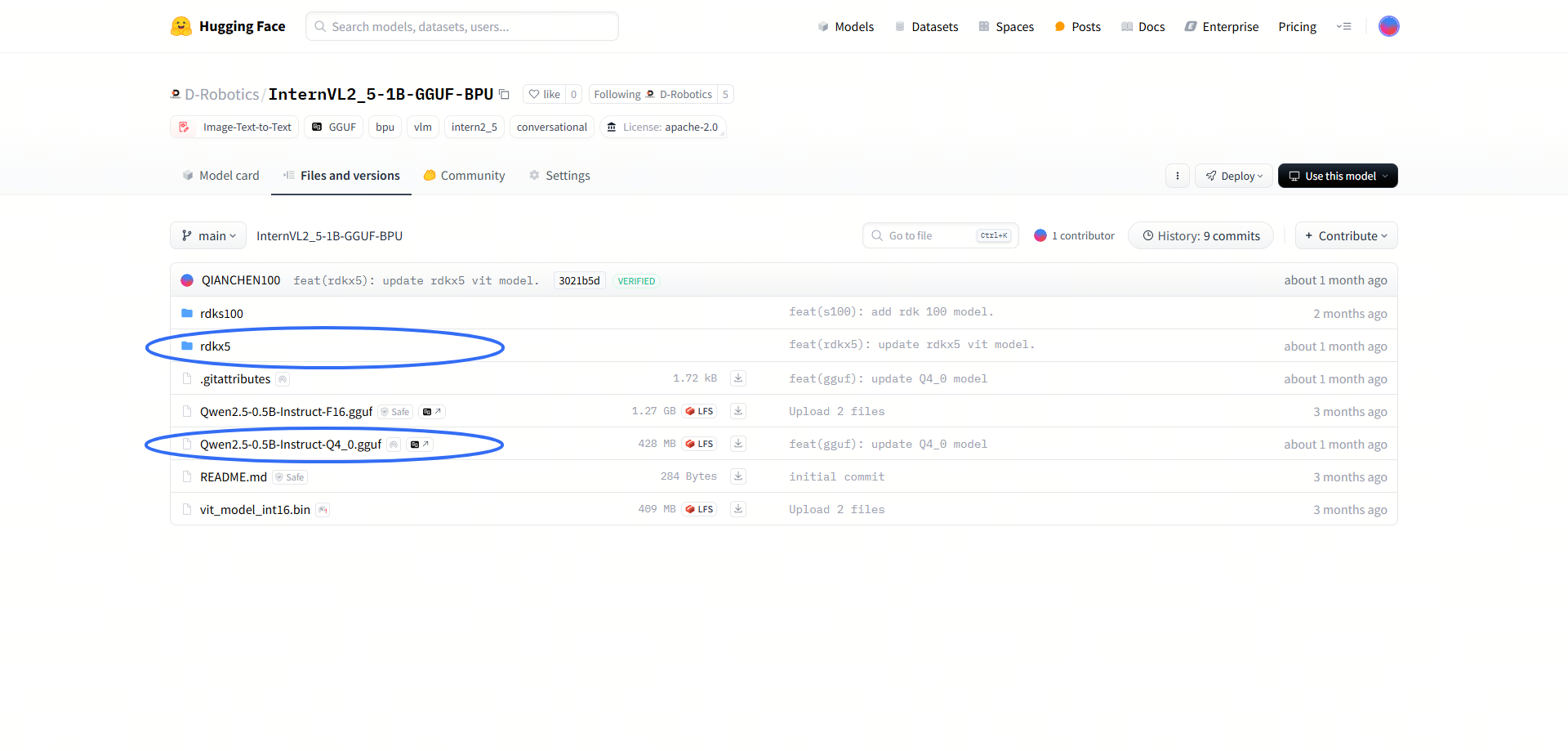This screenshot has height=751, width=1568.
Task: Copy model name with copy icon
Action: [x=505, y=94]
